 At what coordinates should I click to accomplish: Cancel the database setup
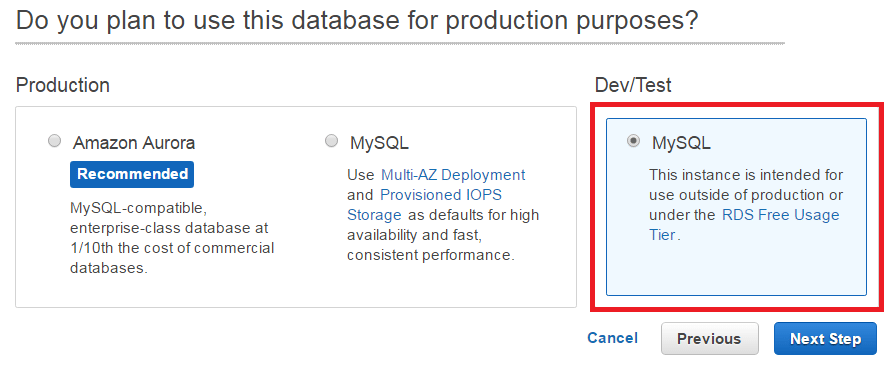coord(613,338)
